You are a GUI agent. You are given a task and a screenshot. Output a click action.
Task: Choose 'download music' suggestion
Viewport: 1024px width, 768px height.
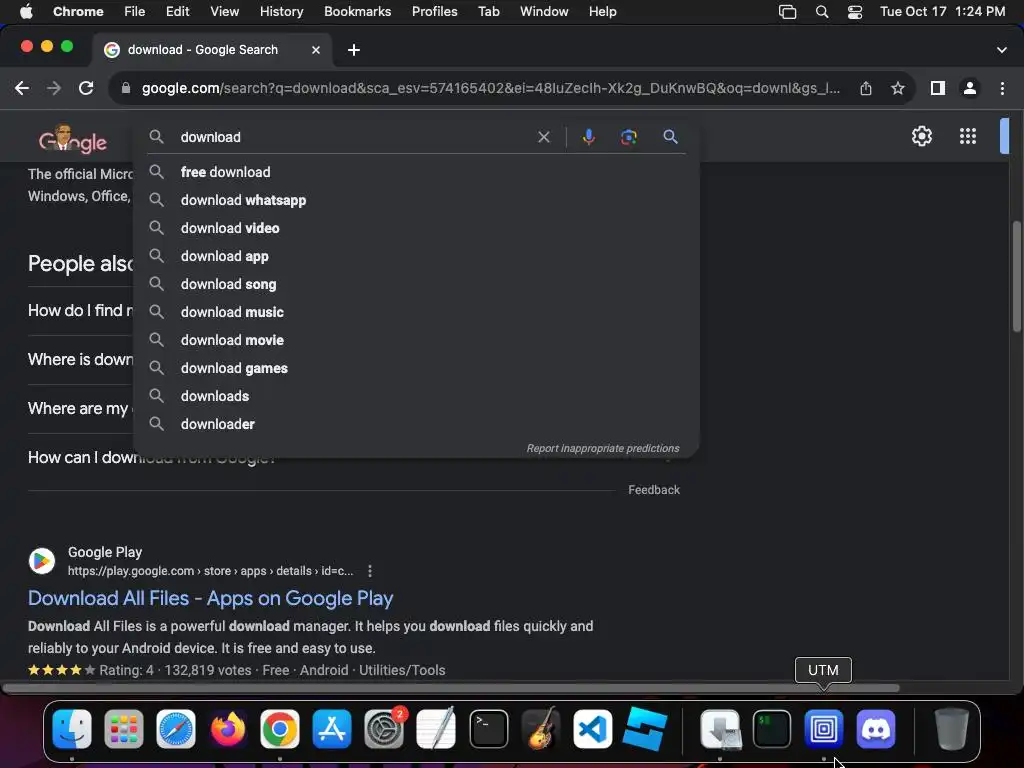416,312
